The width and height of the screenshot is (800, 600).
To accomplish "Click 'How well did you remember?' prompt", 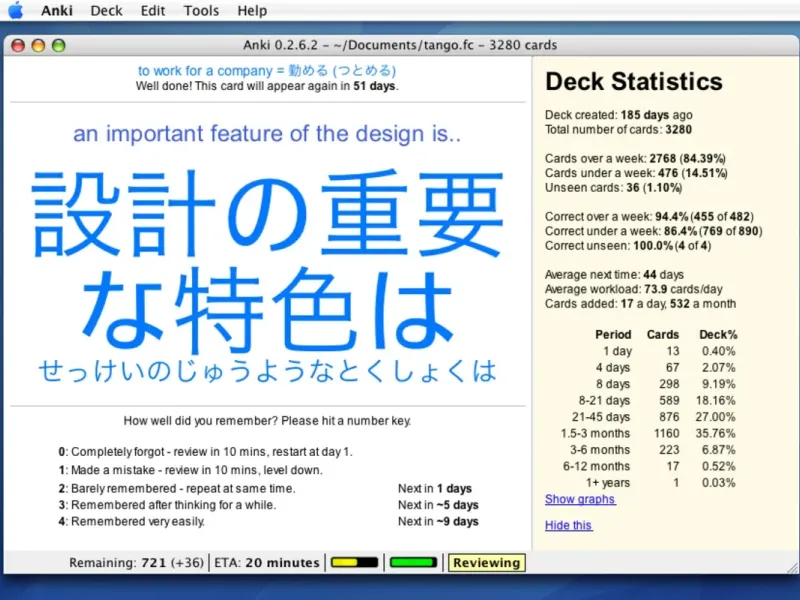I will click(x=267, y=421).
